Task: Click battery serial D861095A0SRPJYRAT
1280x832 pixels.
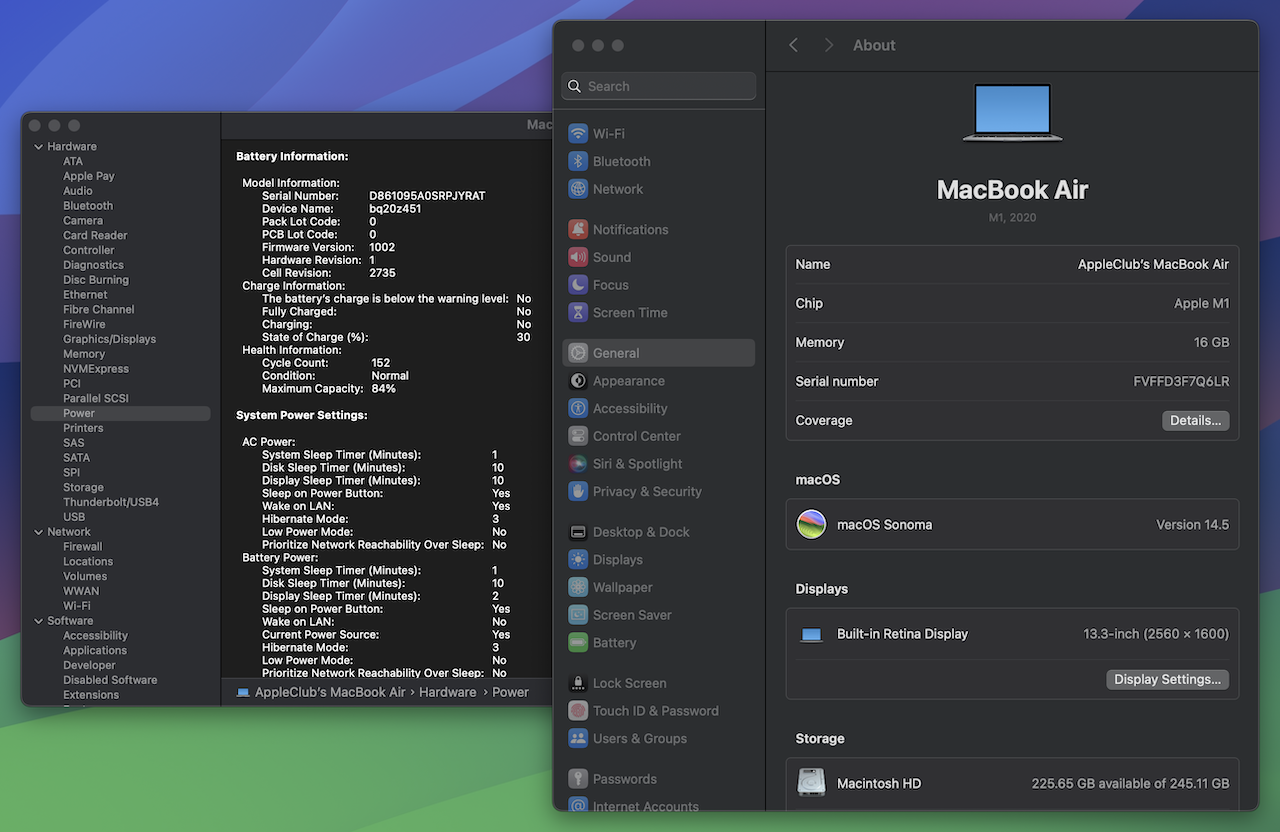Action: (427, 196)
